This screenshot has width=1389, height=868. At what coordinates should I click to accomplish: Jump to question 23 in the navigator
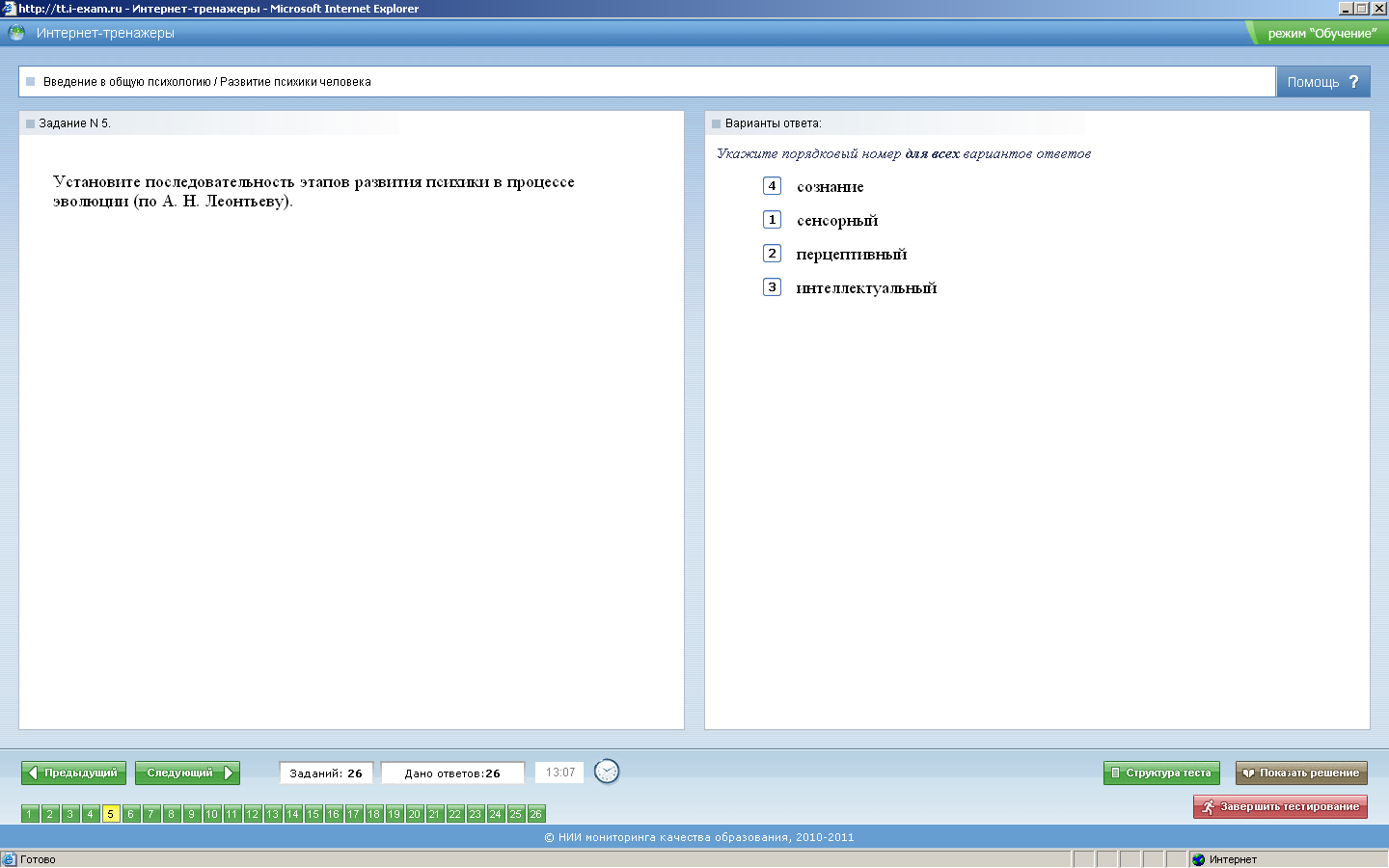[476, 814]
